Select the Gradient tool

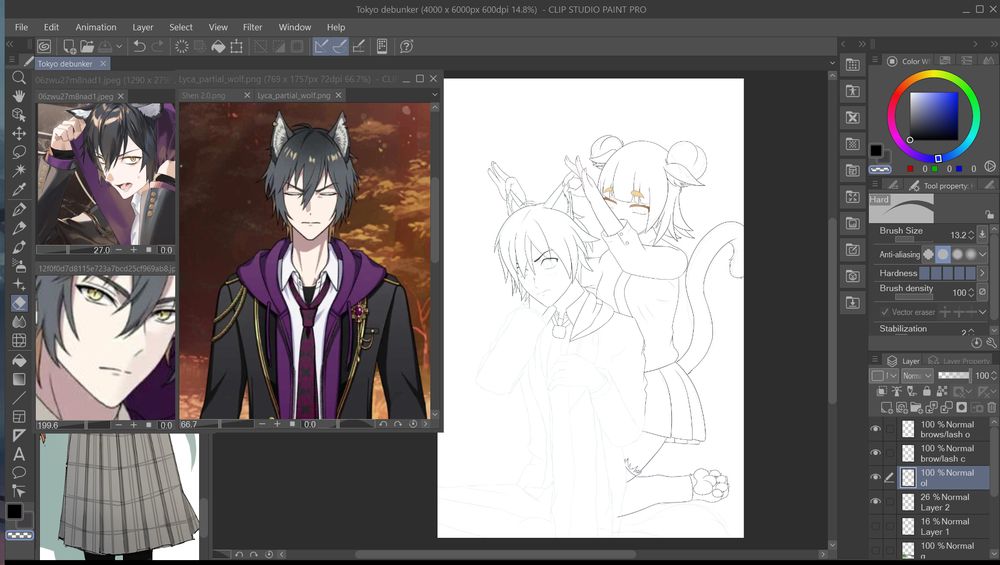(x=19, y=379)
